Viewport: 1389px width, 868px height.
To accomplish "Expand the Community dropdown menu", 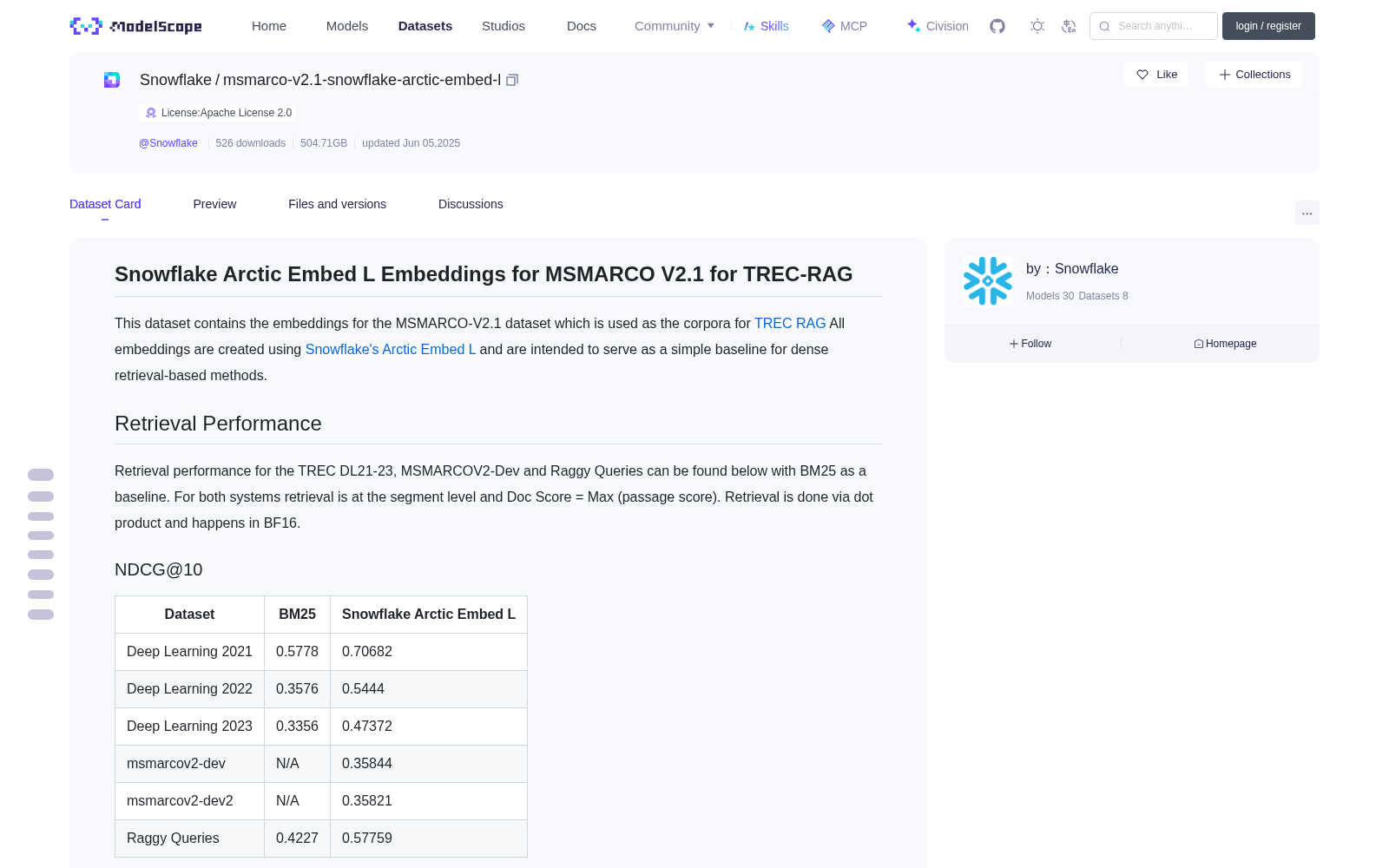I will click(675, 26).
